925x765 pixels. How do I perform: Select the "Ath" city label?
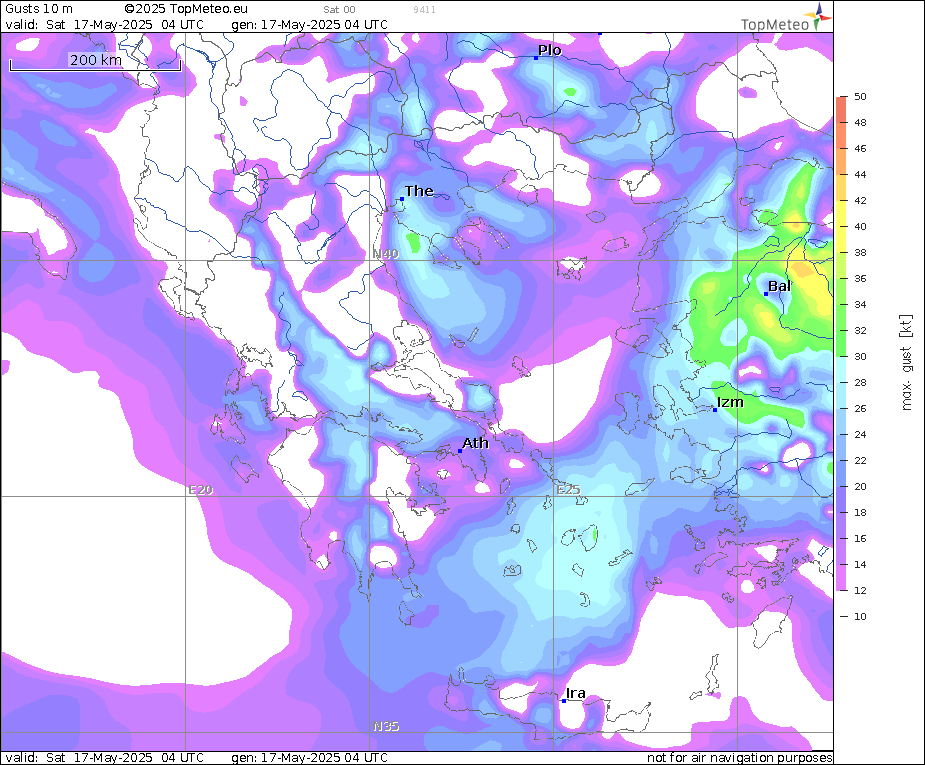[x=475, y=443]
